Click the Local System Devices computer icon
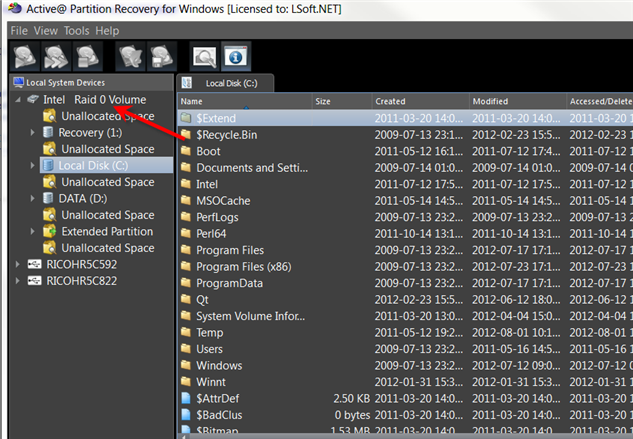633x439 pixels. 19,82
